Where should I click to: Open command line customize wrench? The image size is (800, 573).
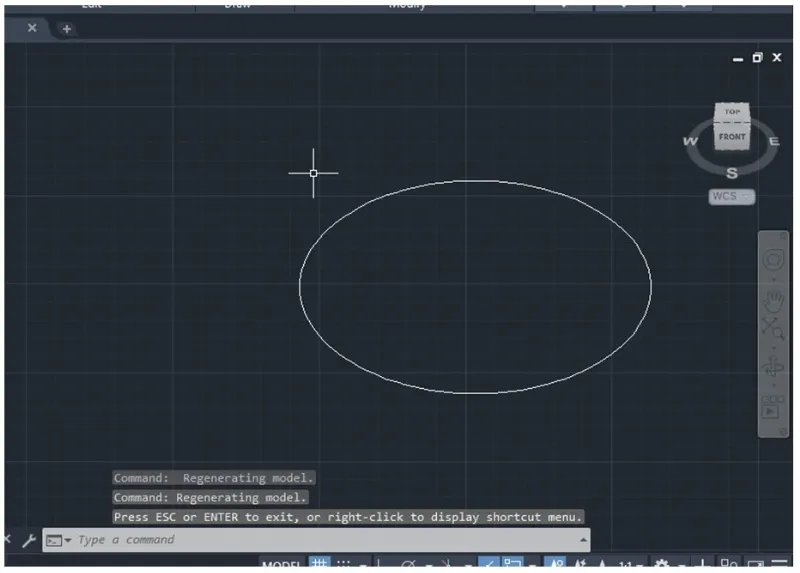29,540
